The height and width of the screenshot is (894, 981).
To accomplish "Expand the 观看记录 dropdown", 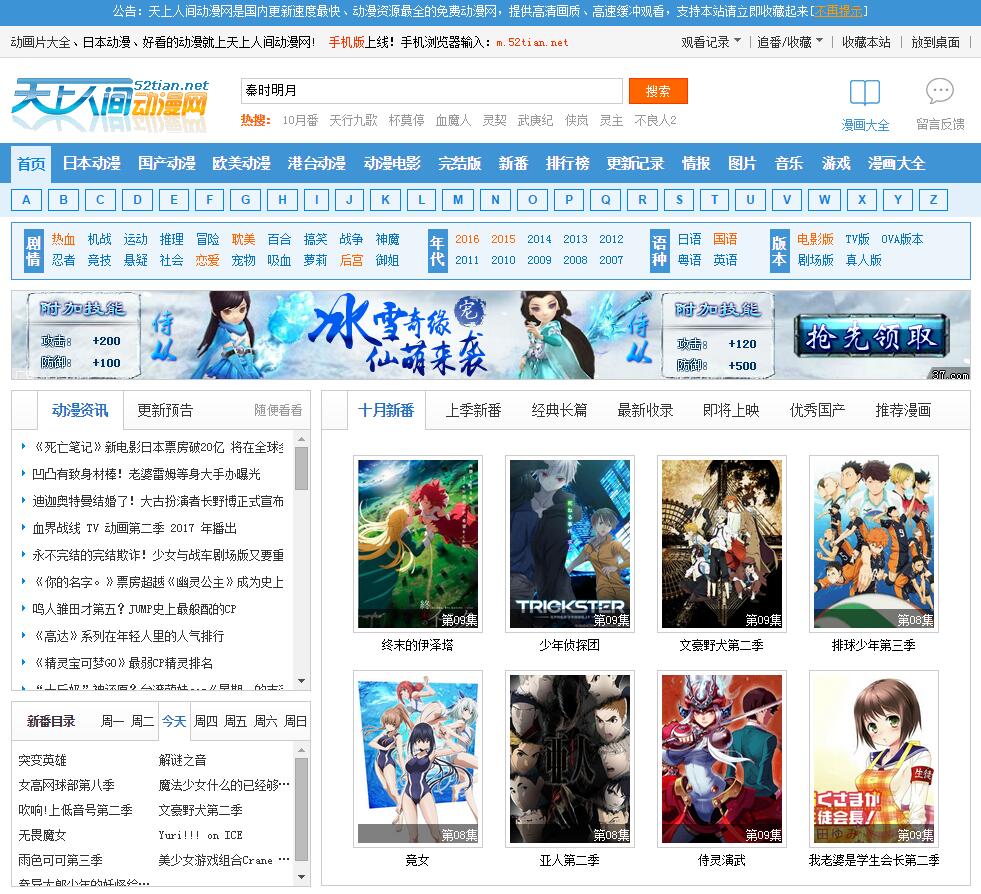I will (x=711, y=42).
